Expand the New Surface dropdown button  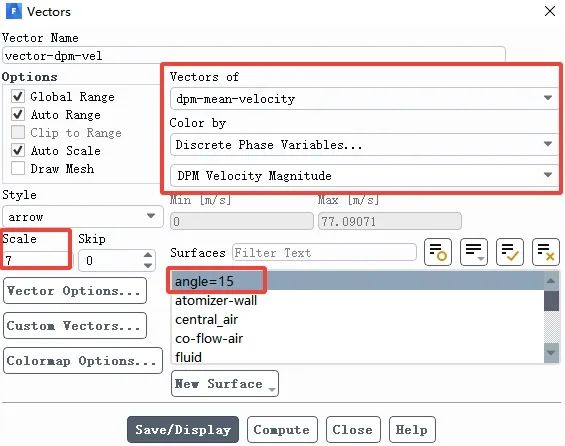point(225,384)
